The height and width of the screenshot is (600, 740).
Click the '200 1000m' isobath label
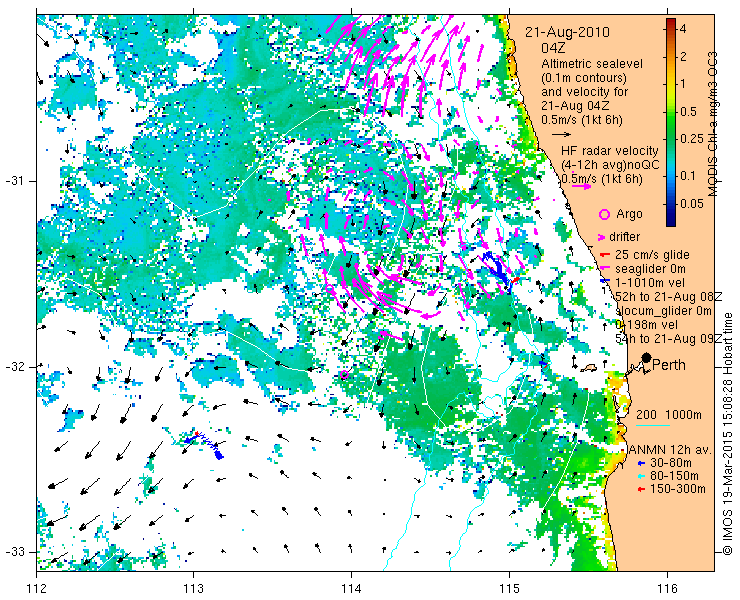(669, 415)
